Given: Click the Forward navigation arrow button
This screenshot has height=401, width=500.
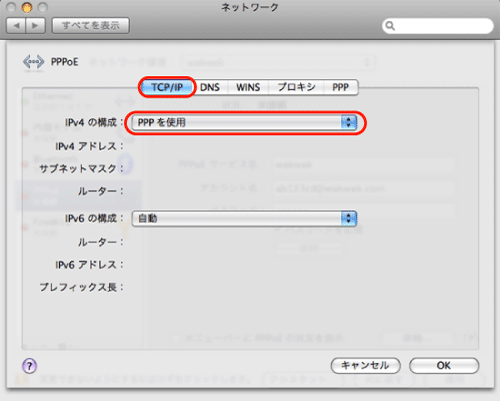Looking at the screenshot, I should tap(35, 26).
